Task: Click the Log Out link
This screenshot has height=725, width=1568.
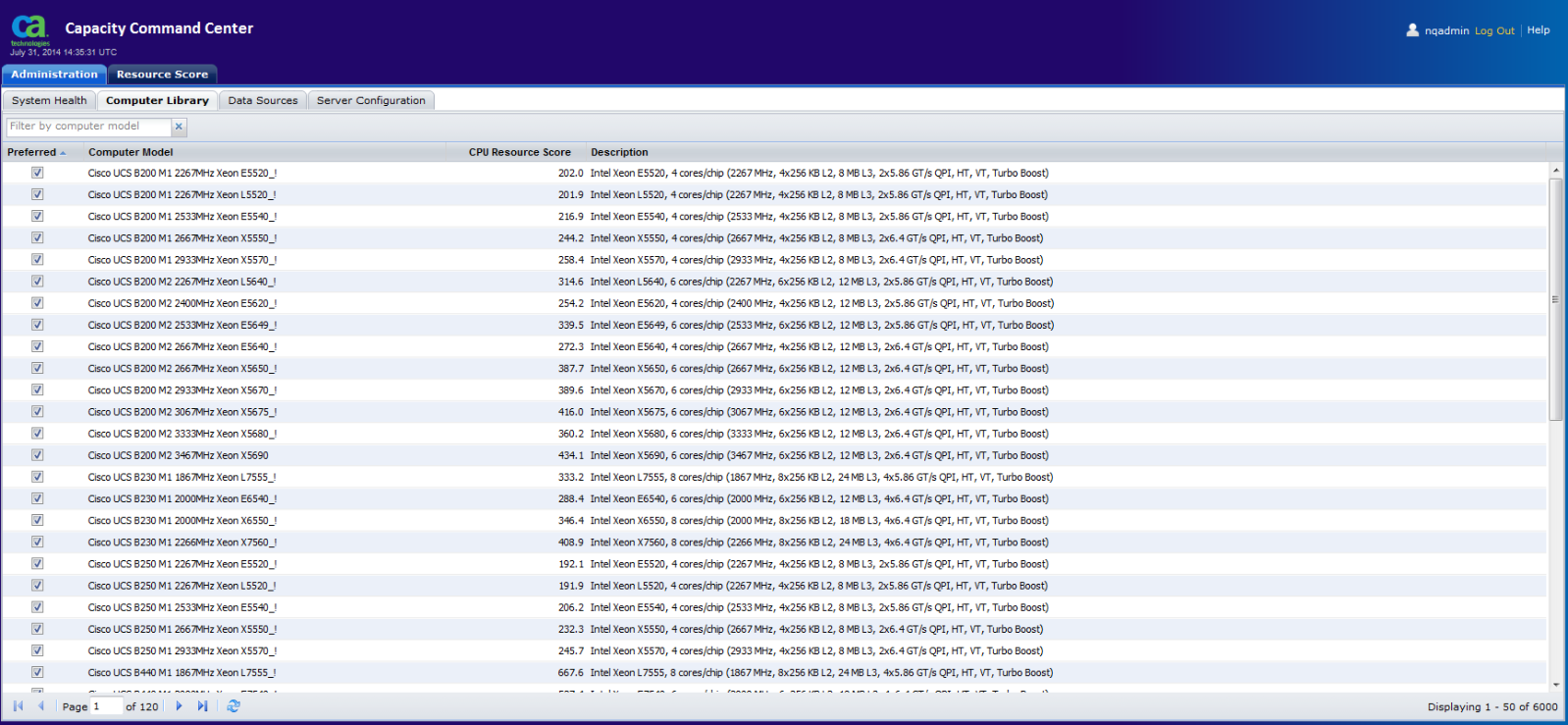Action: [x=1494, y=31]
